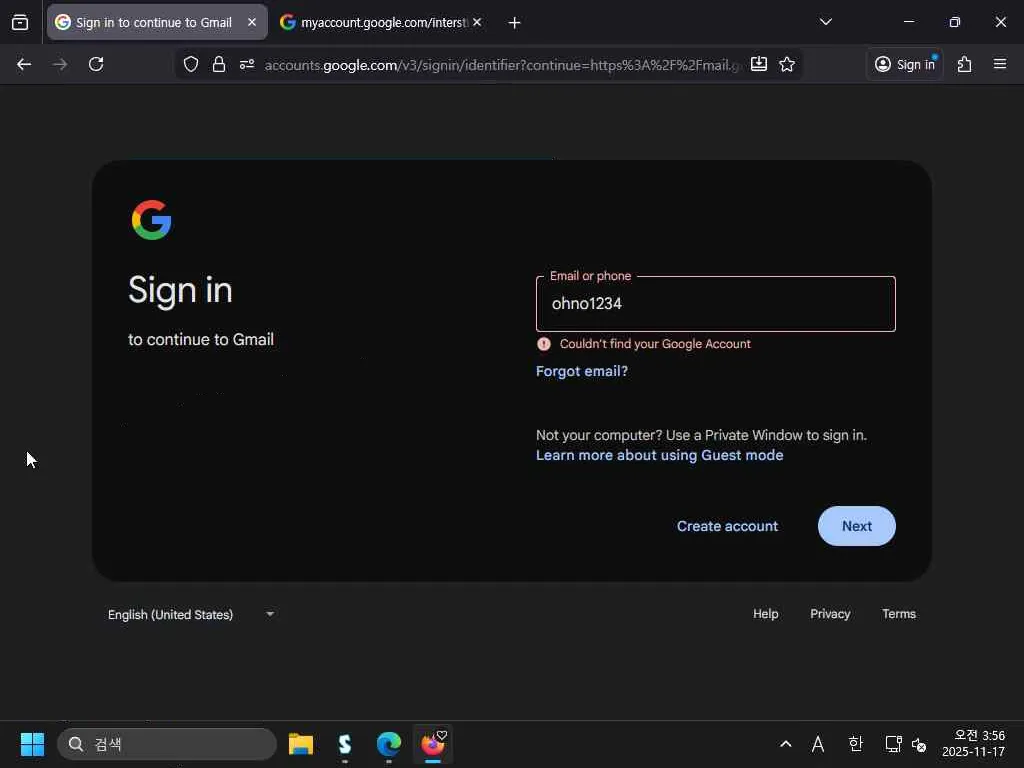This screenshot has height=768, width=1024.
Task: Open the network status tray icon
Action: [x=893, y=744]
